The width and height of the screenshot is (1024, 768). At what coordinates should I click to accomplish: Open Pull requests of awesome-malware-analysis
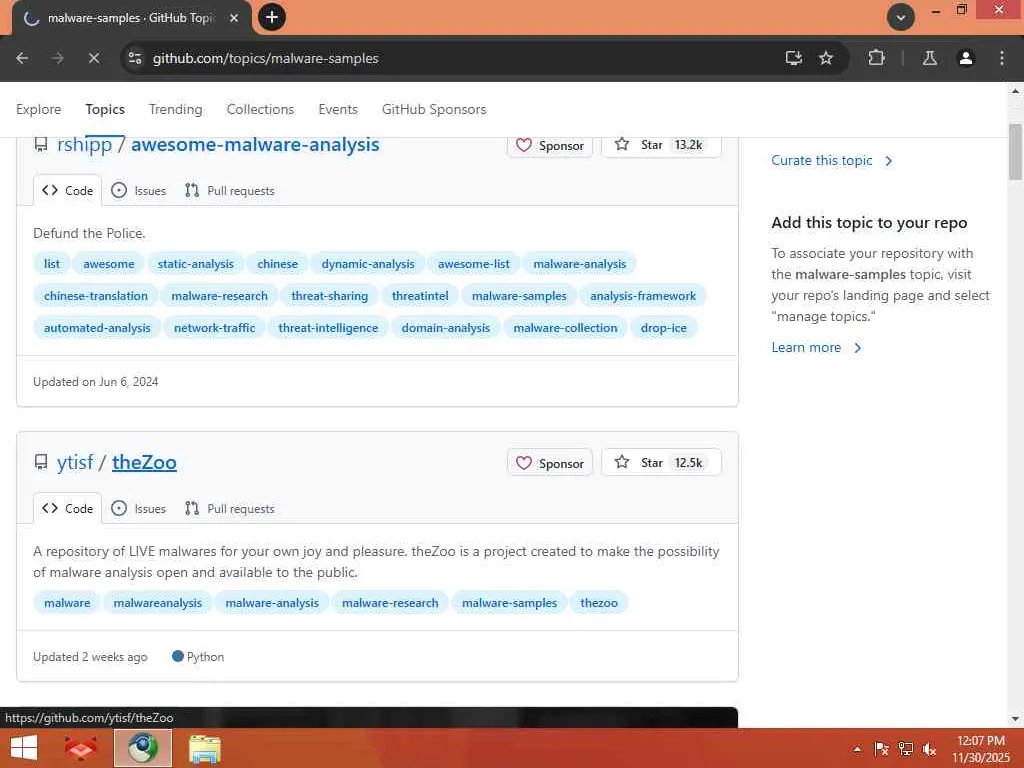pos(230,191)
